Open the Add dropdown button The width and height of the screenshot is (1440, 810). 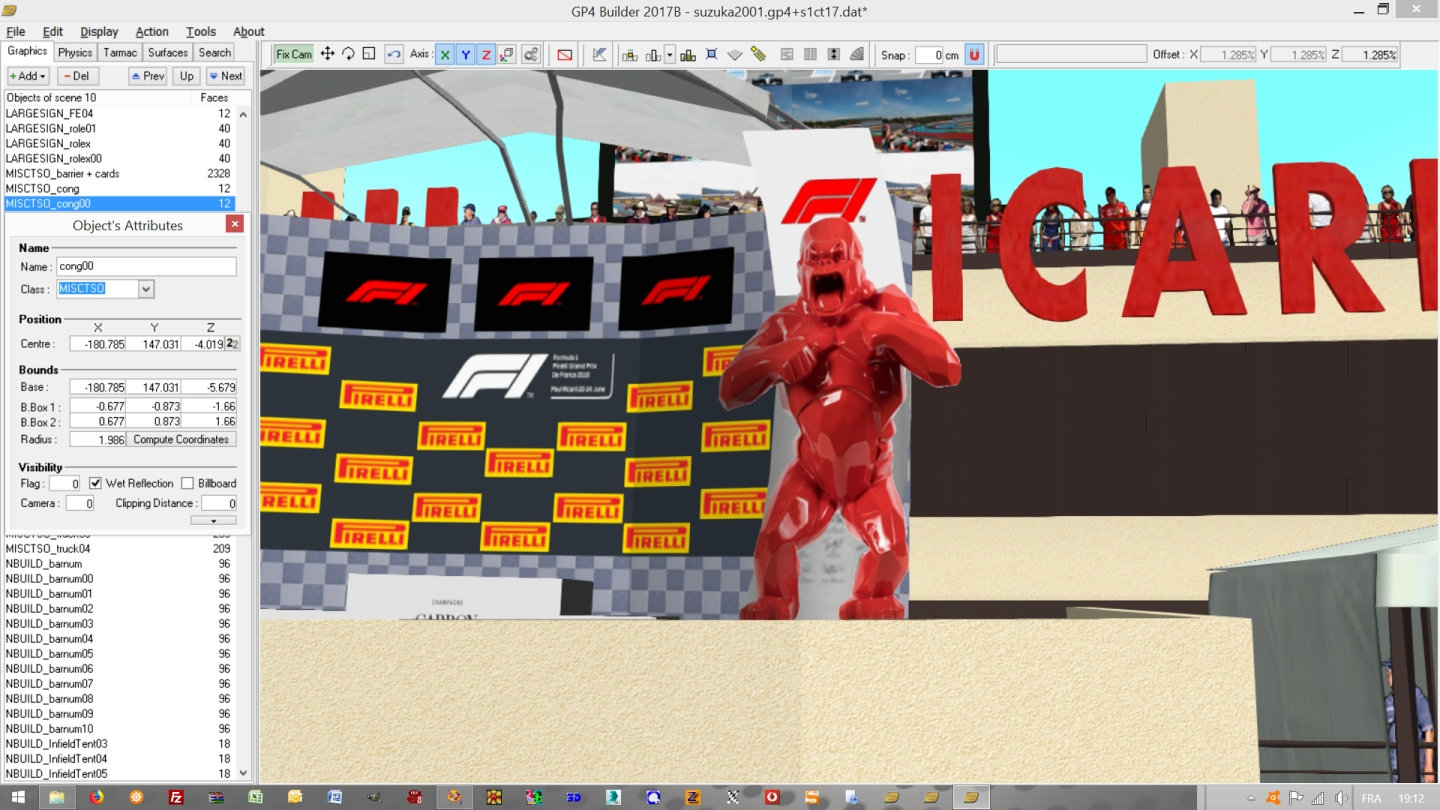click(x=28, y=76)
